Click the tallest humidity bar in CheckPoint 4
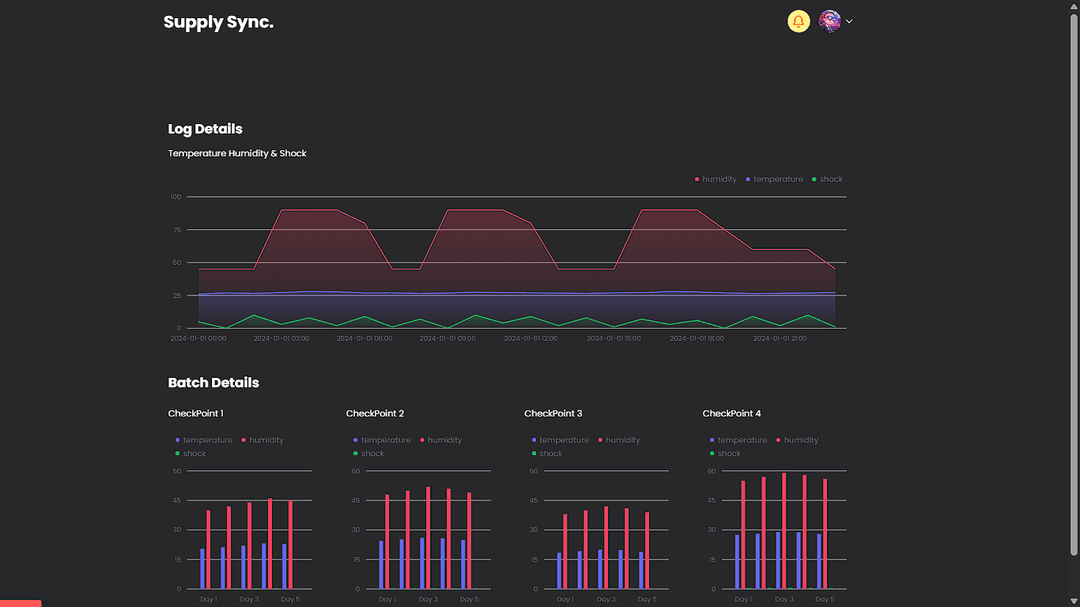The height and width of the screenshot is (607, 1080). 784,531
